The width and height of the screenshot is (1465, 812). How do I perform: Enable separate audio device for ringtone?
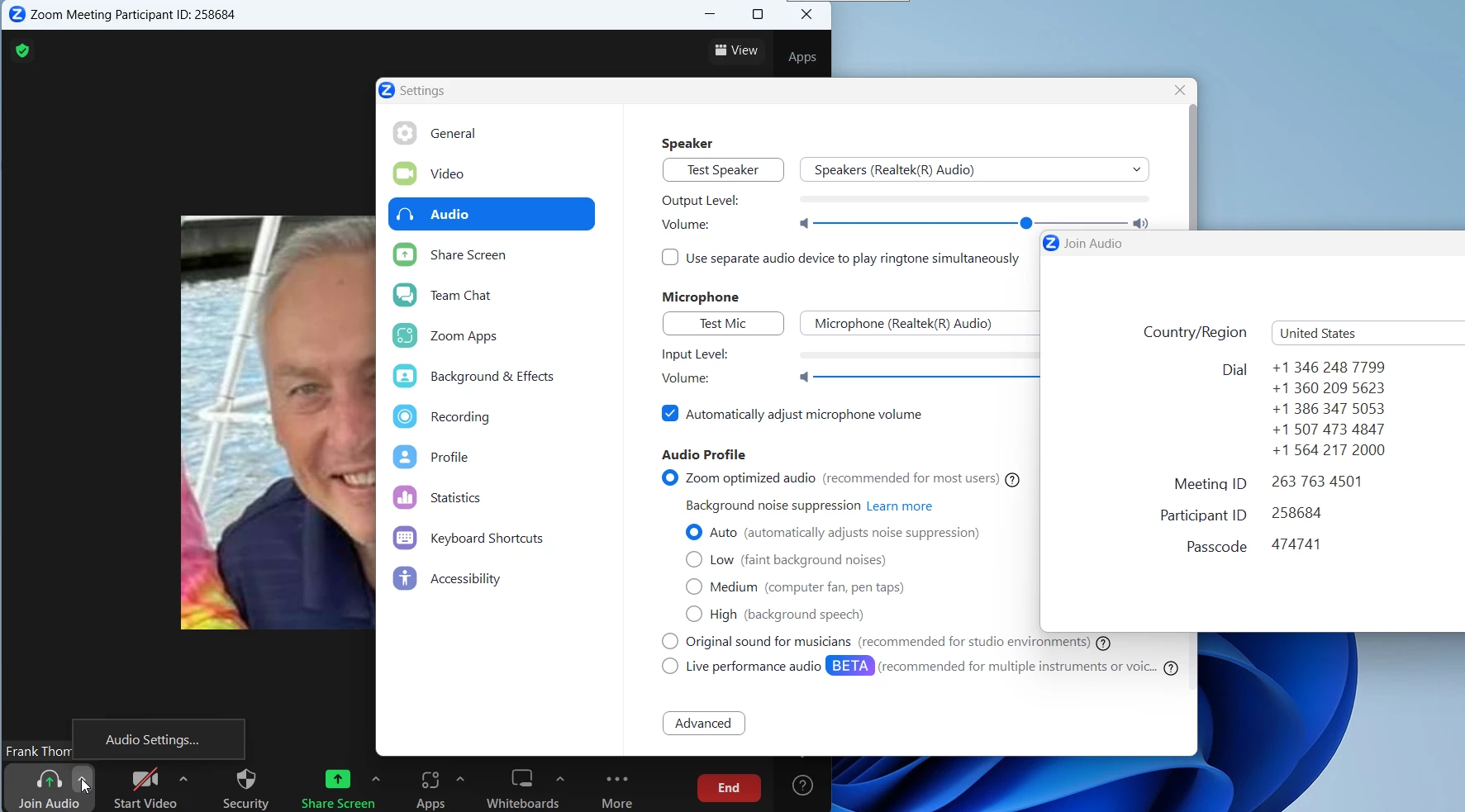[670, 258]
